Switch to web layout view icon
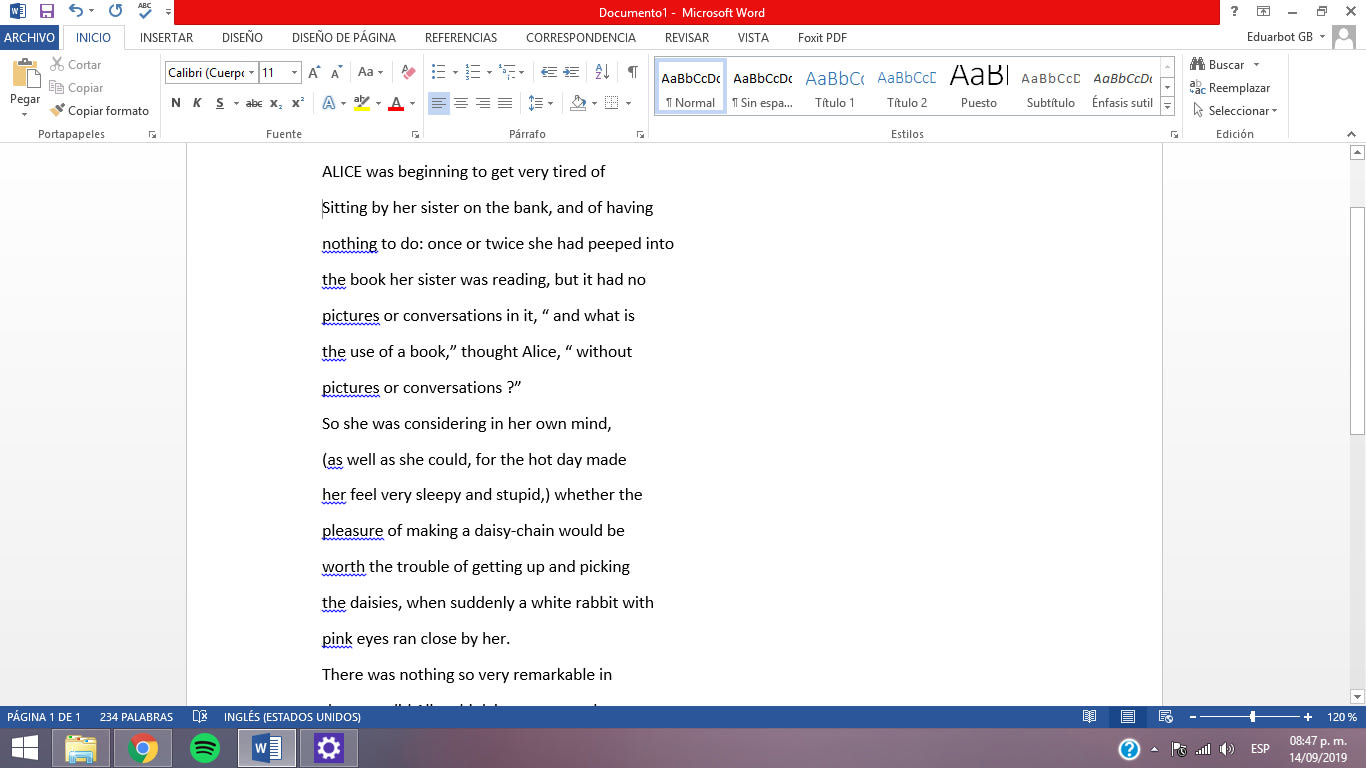This screenshot has height=768, width=1366. pos(1165,717)
